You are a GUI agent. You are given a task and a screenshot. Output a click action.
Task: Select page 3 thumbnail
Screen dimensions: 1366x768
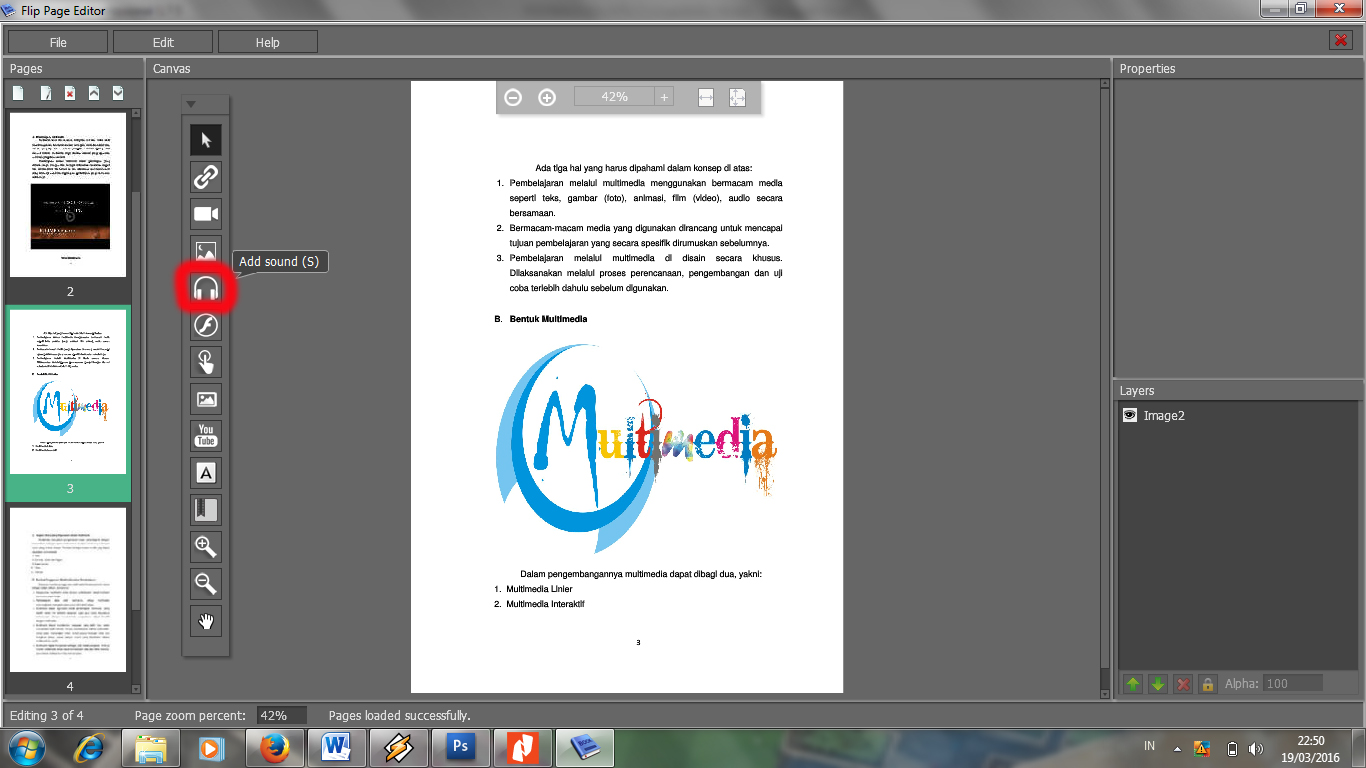[68, 391]
